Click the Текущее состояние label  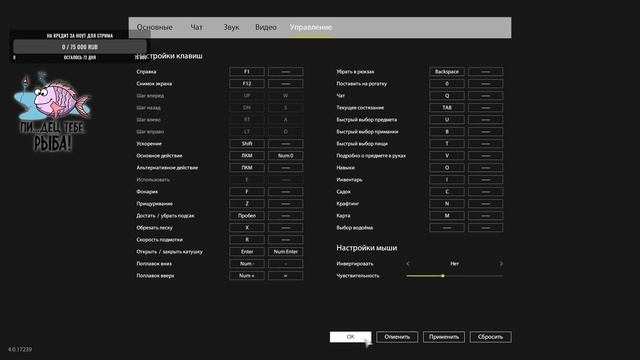(360, 108)
